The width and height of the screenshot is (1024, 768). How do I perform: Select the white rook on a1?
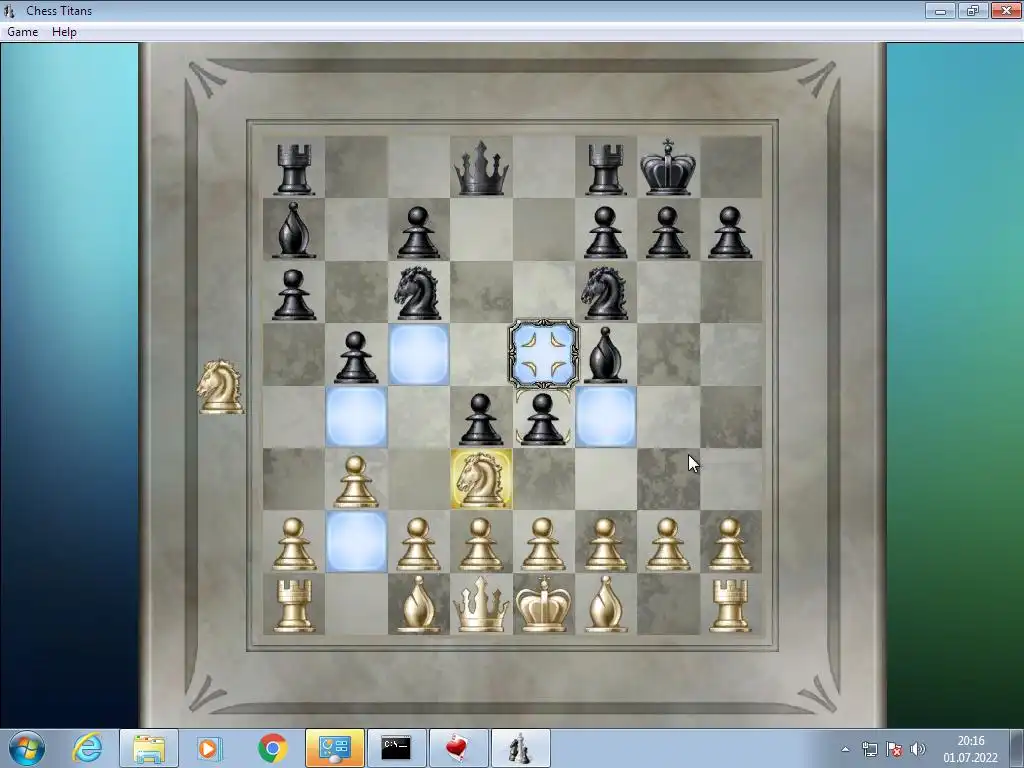click(x=294, y=607)
